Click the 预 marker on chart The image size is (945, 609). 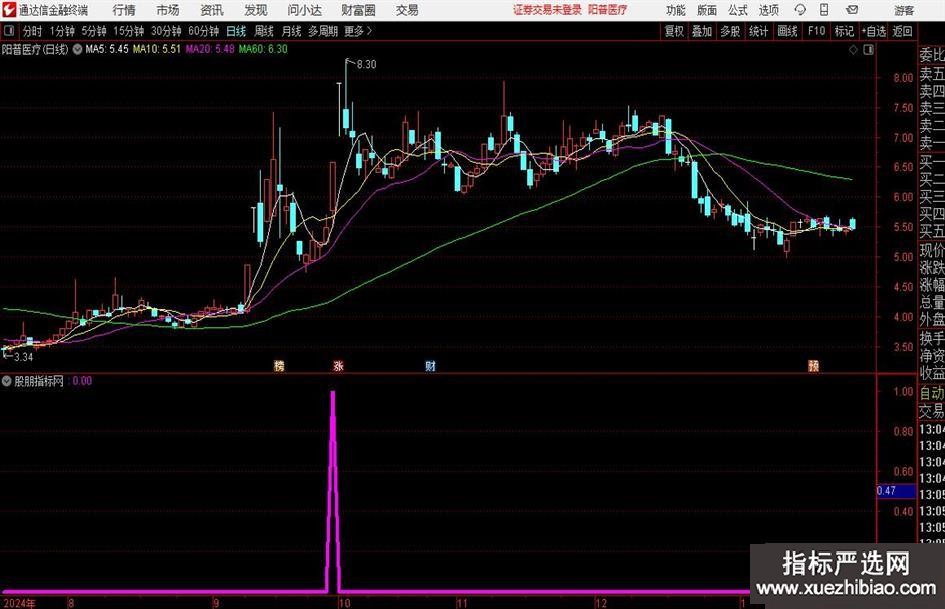click(814, 365)
